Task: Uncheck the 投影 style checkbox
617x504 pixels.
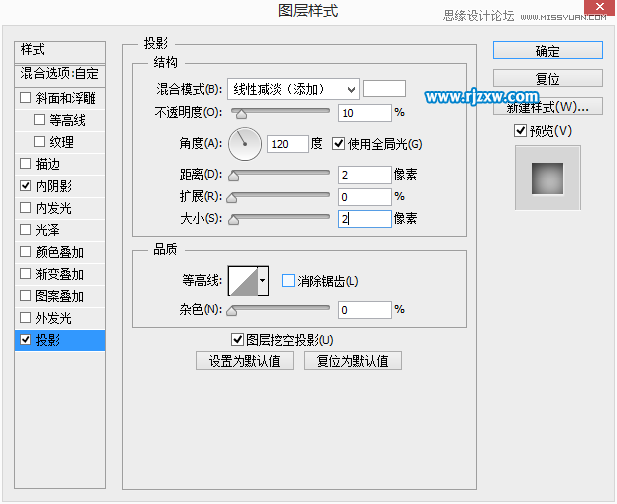Action: pyautogui.click(x=26, y=340)
